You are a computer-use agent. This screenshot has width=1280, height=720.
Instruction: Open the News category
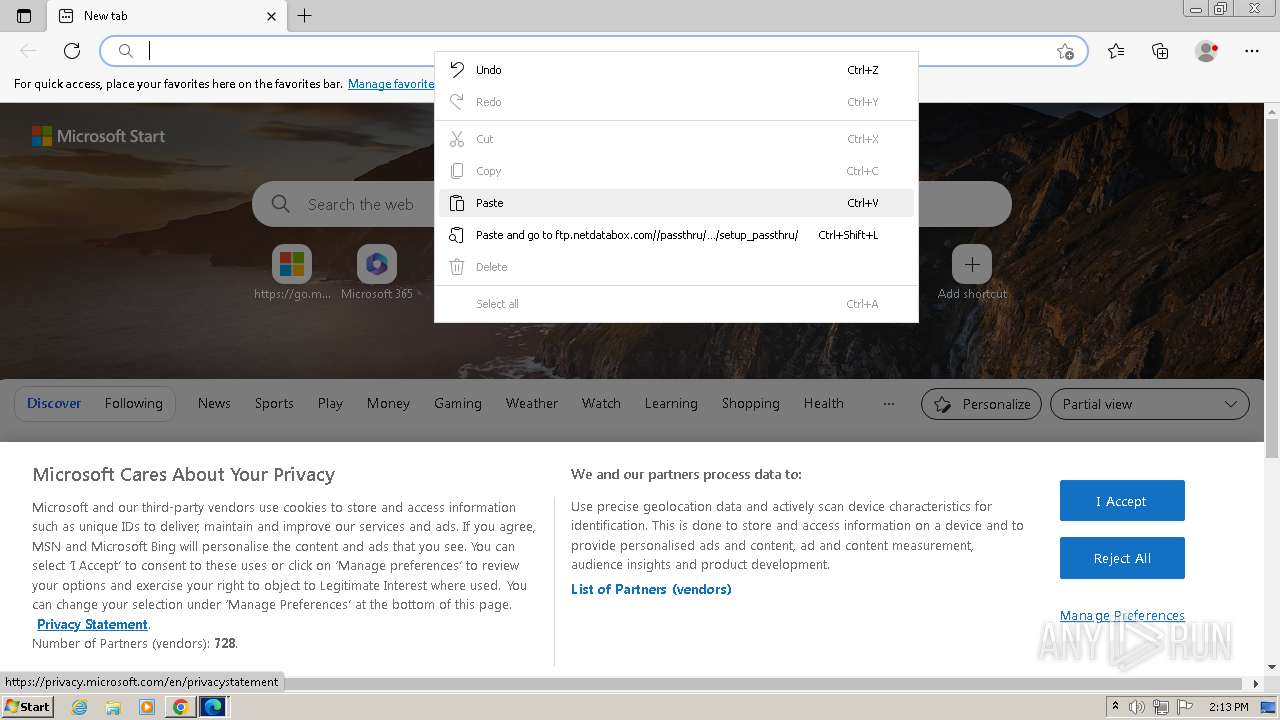214,404
